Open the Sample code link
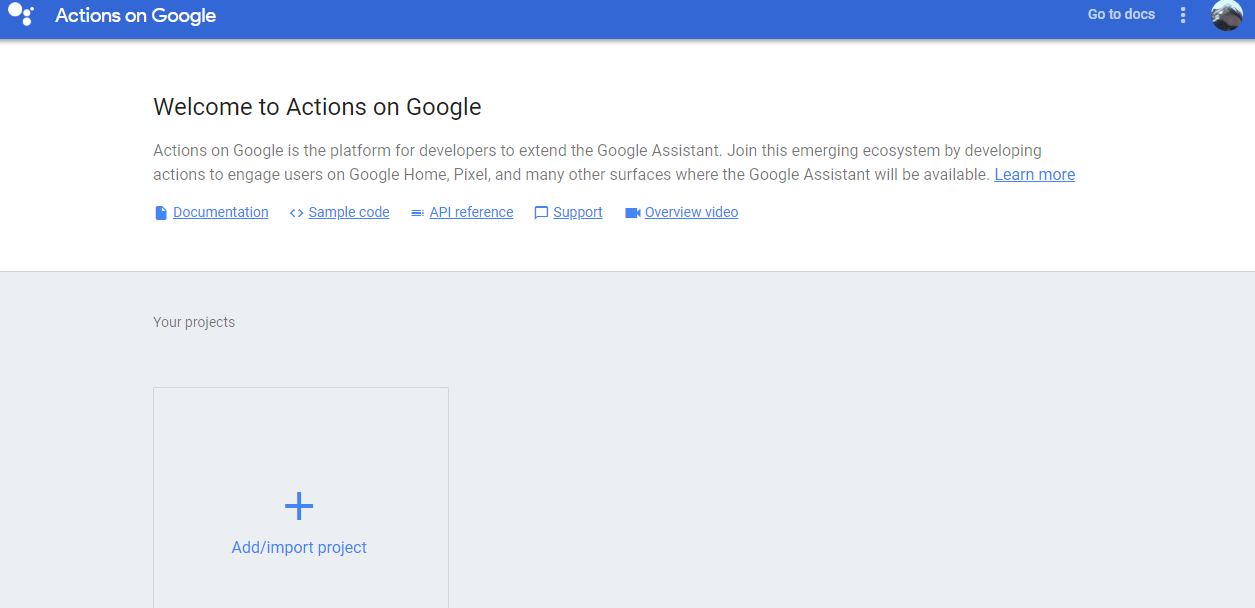This screenshot has width=1255, height=608. [x=348, y=213]
